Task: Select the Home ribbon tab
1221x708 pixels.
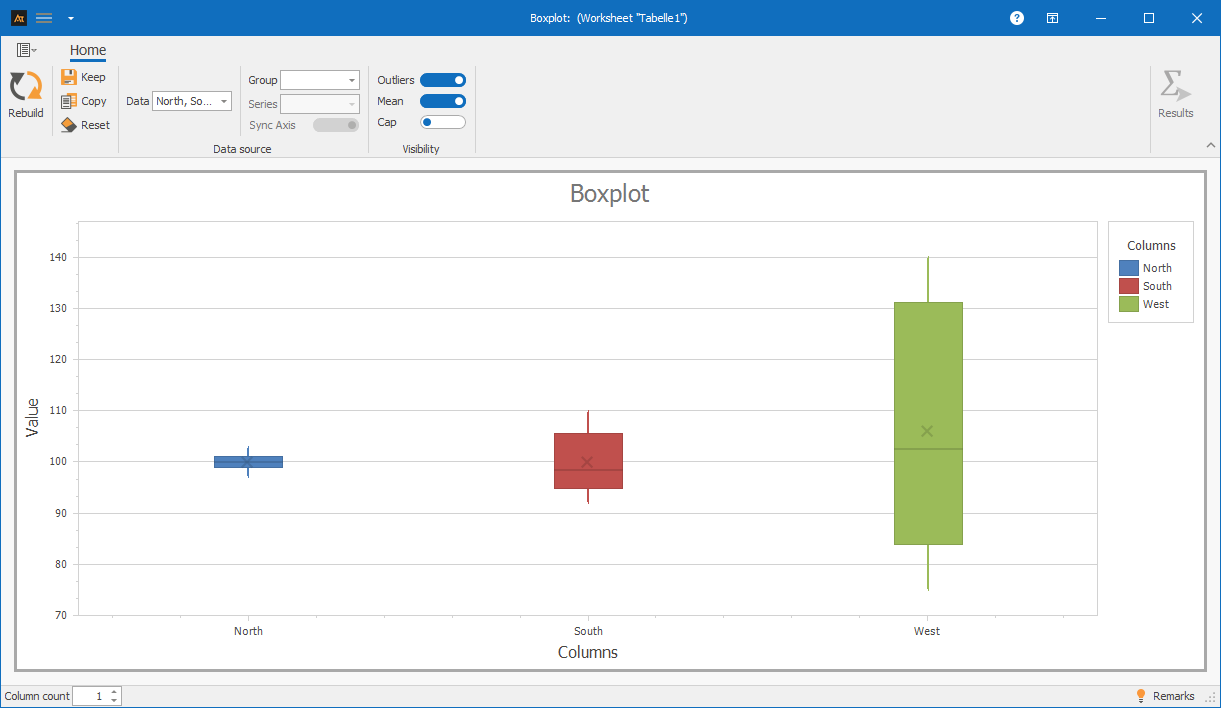Action: pos(88,51)
